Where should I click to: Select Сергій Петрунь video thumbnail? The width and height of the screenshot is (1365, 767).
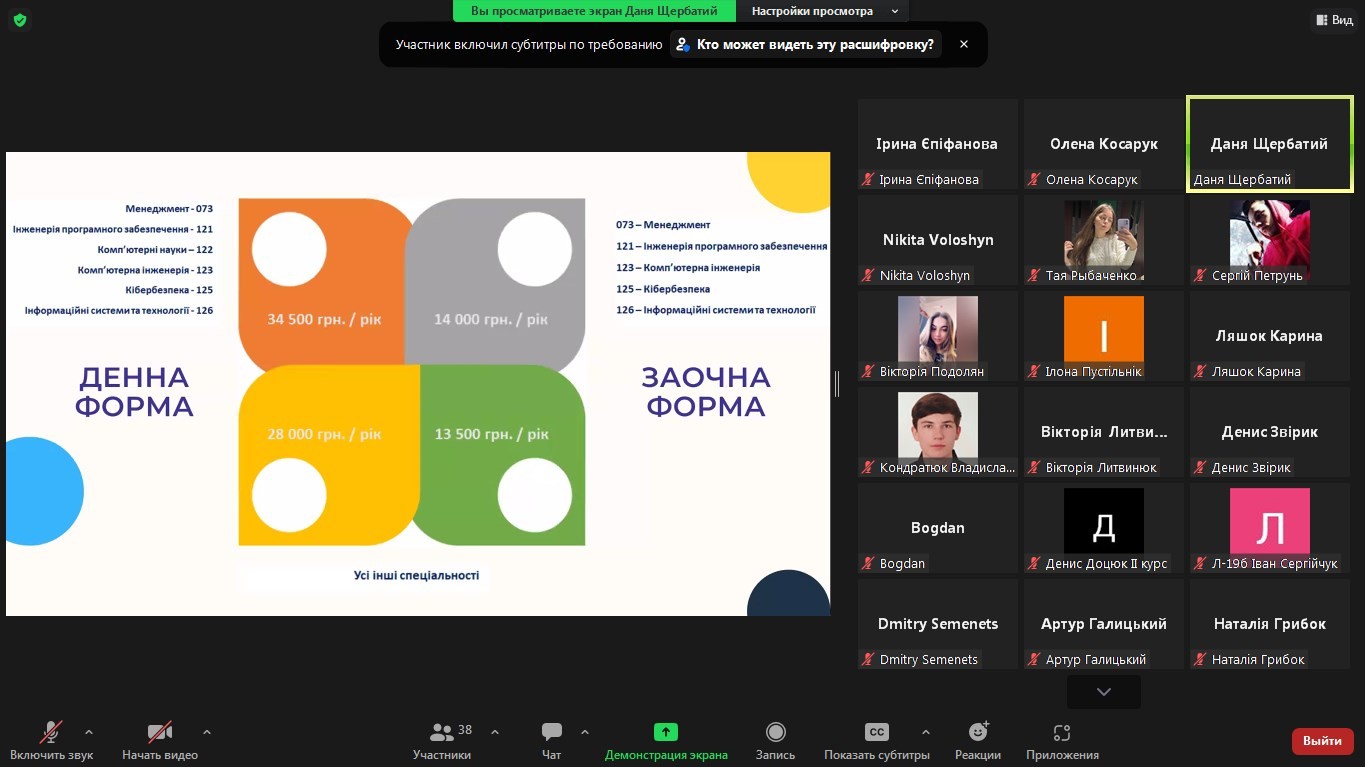[1270, 240]
